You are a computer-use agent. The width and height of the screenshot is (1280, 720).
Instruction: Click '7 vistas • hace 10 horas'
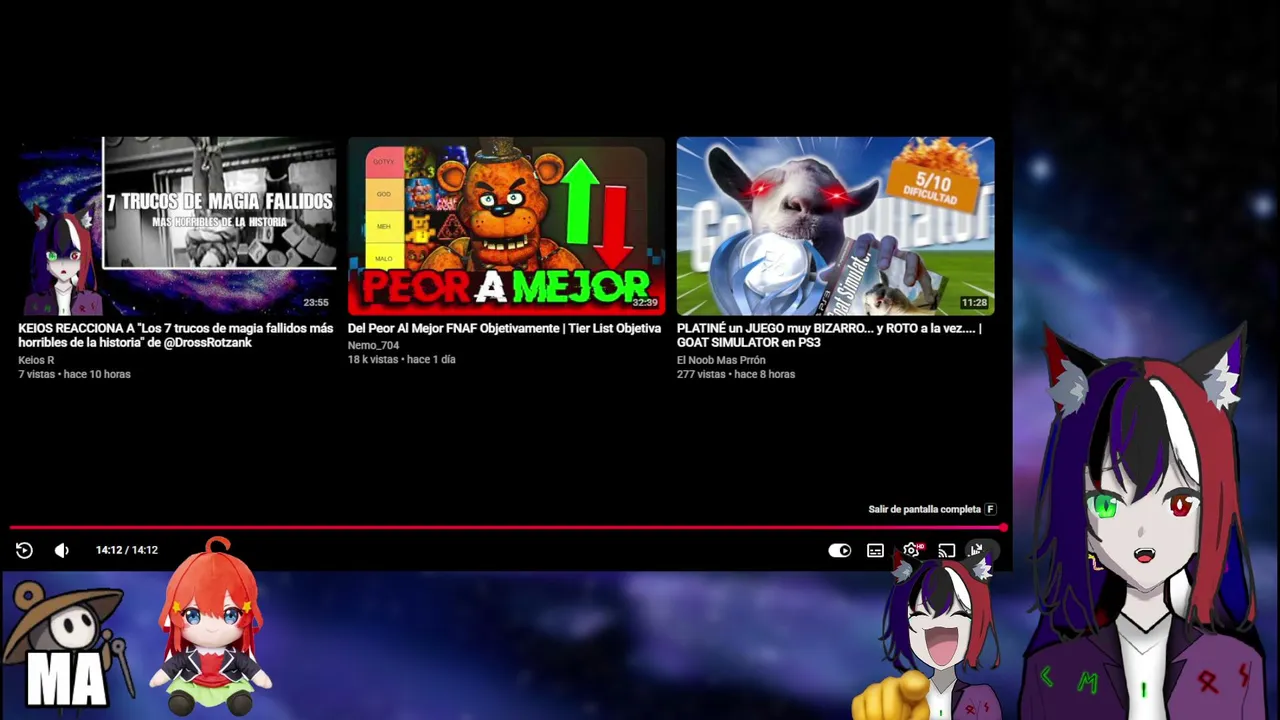(74, 374)
